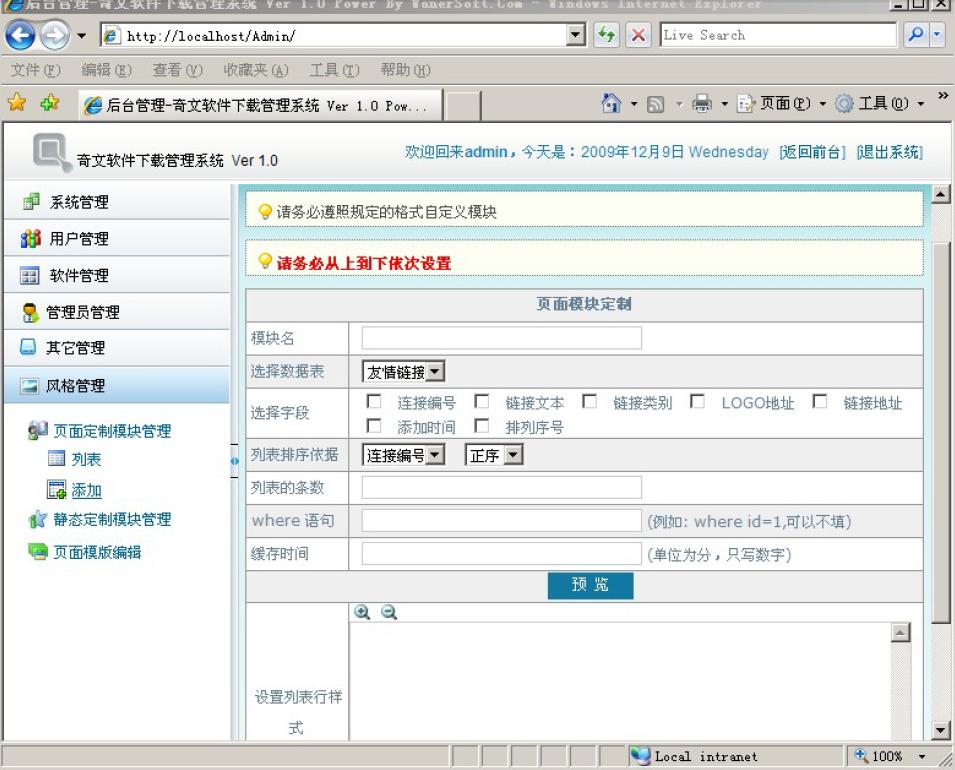Open the 工具(T) menu
Image resolution: width=955 pixels, height=770 pixels.
(334, 70)
